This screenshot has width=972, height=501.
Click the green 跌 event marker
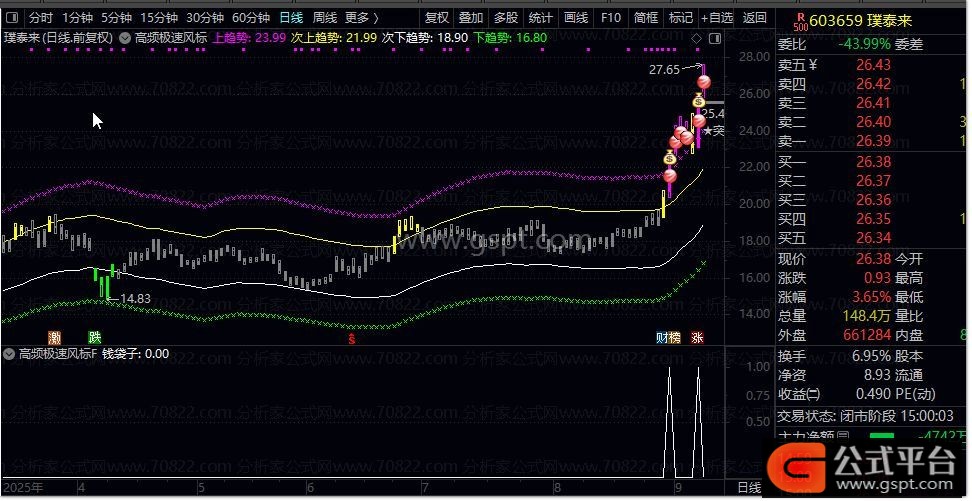[x=94, y=338]
